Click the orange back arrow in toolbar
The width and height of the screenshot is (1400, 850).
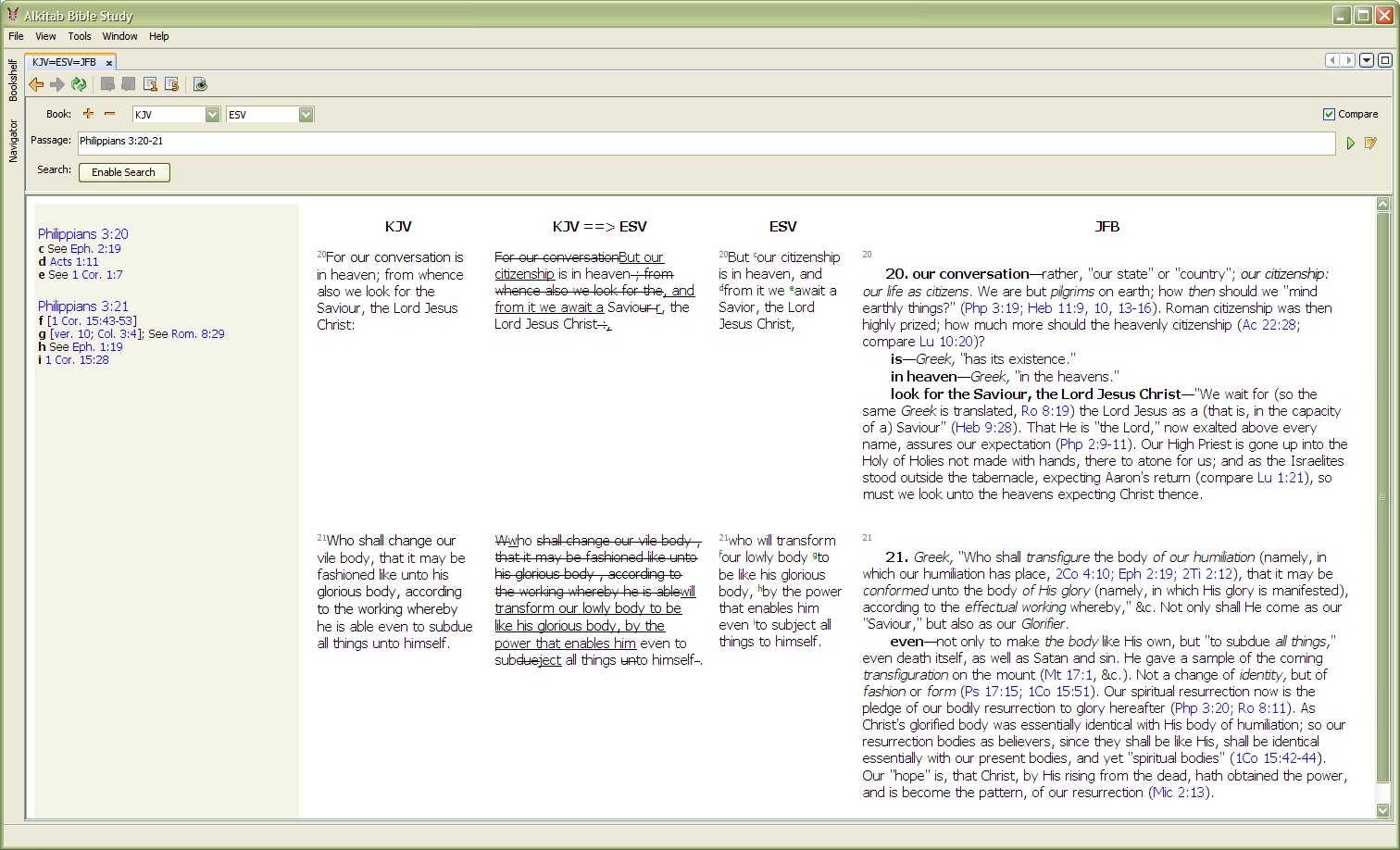(x=36, y=84)
